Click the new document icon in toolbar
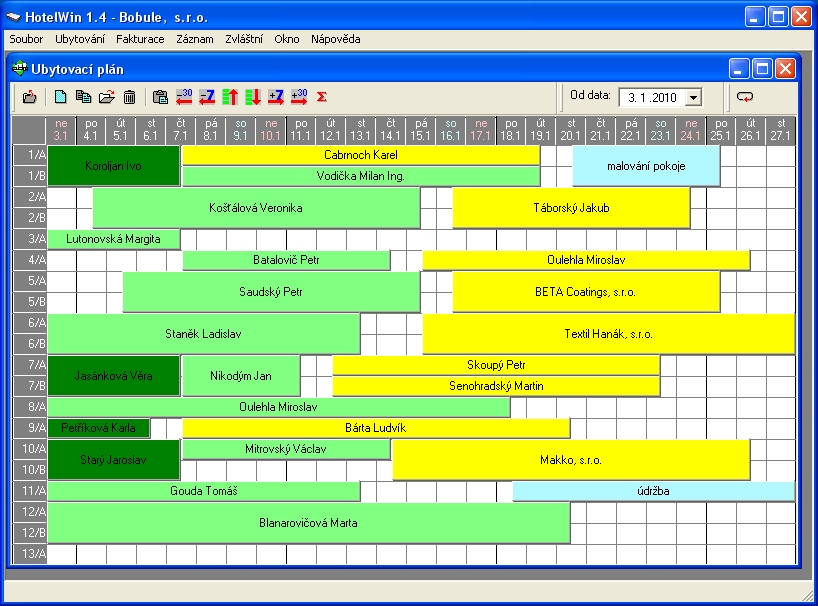 pyautogui.click(x=61, y=97)
